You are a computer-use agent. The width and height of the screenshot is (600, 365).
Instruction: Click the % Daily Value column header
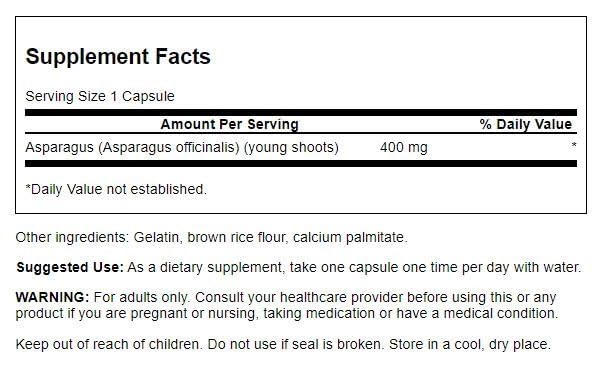pos(526,124)
